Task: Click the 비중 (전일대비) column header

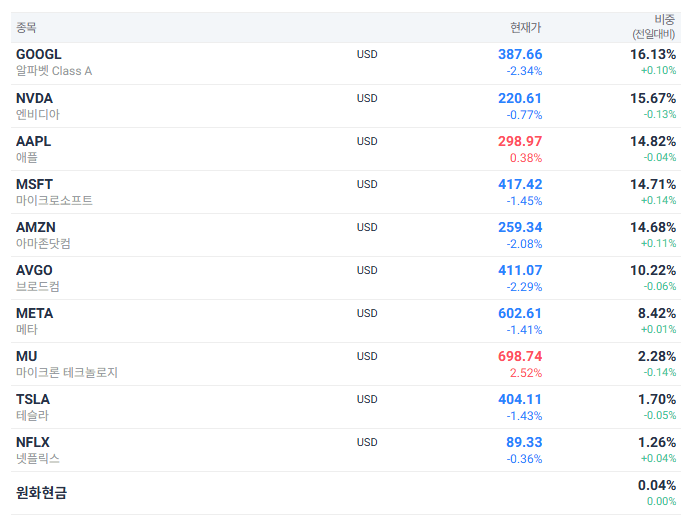Action: 654,27
